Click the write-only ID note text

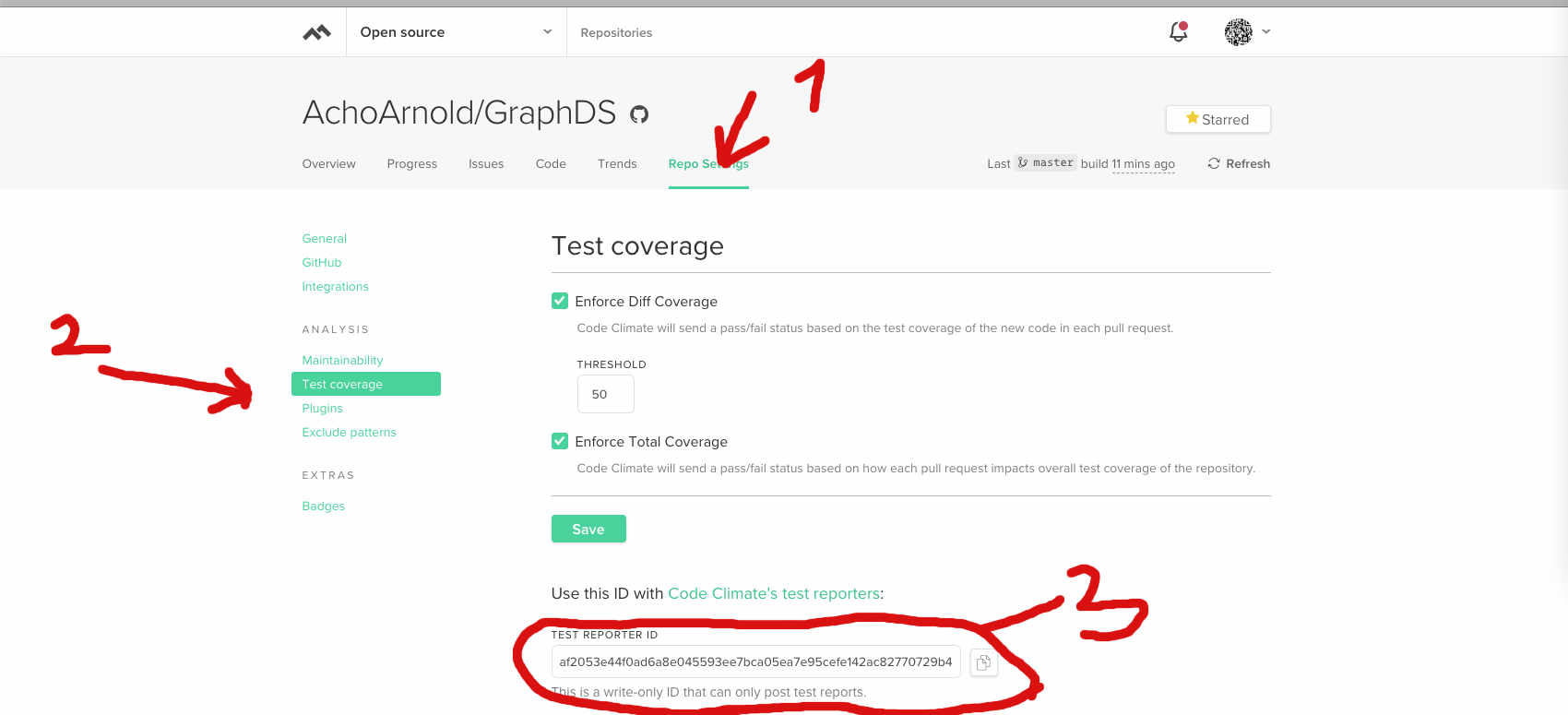click(708, 692)
